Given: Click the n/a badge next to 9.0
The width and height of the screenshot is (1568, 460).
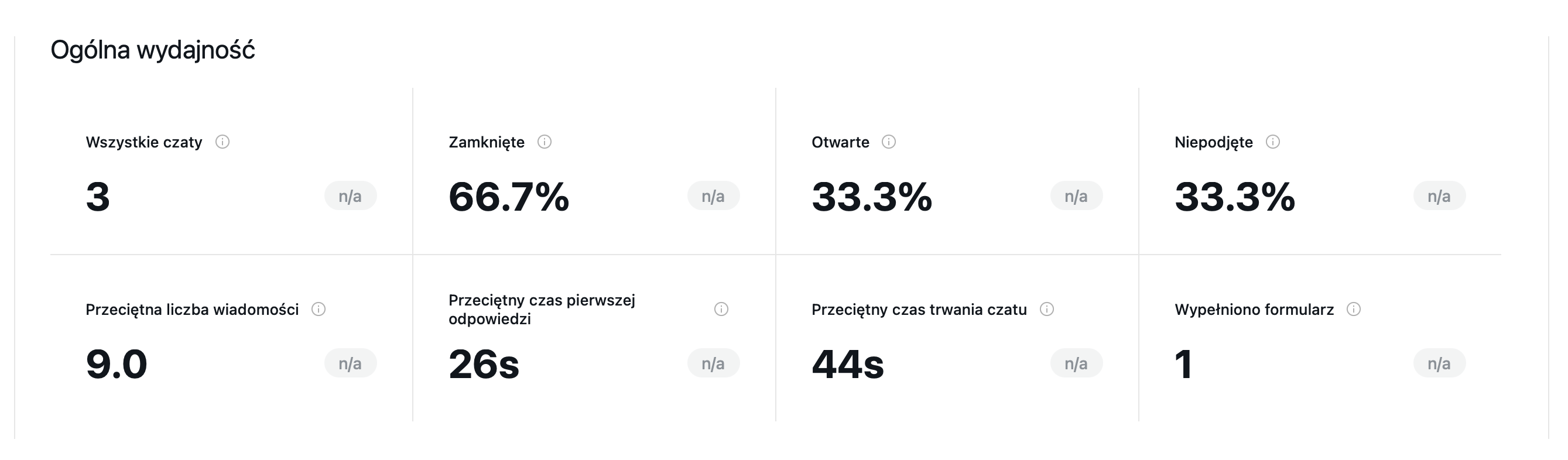Looking at the screenshot, I should pyautogui.click(x=351, y=363).
